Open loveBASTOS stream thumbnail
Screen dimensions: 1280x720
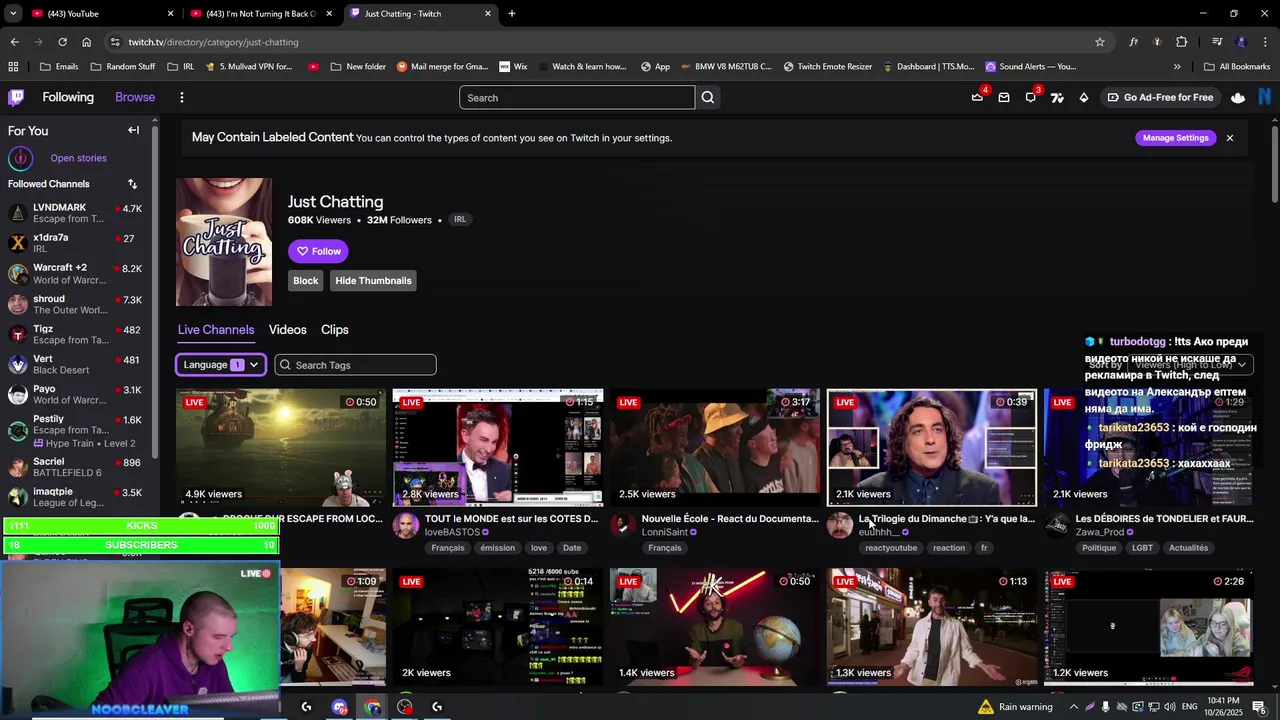[498, 448]
